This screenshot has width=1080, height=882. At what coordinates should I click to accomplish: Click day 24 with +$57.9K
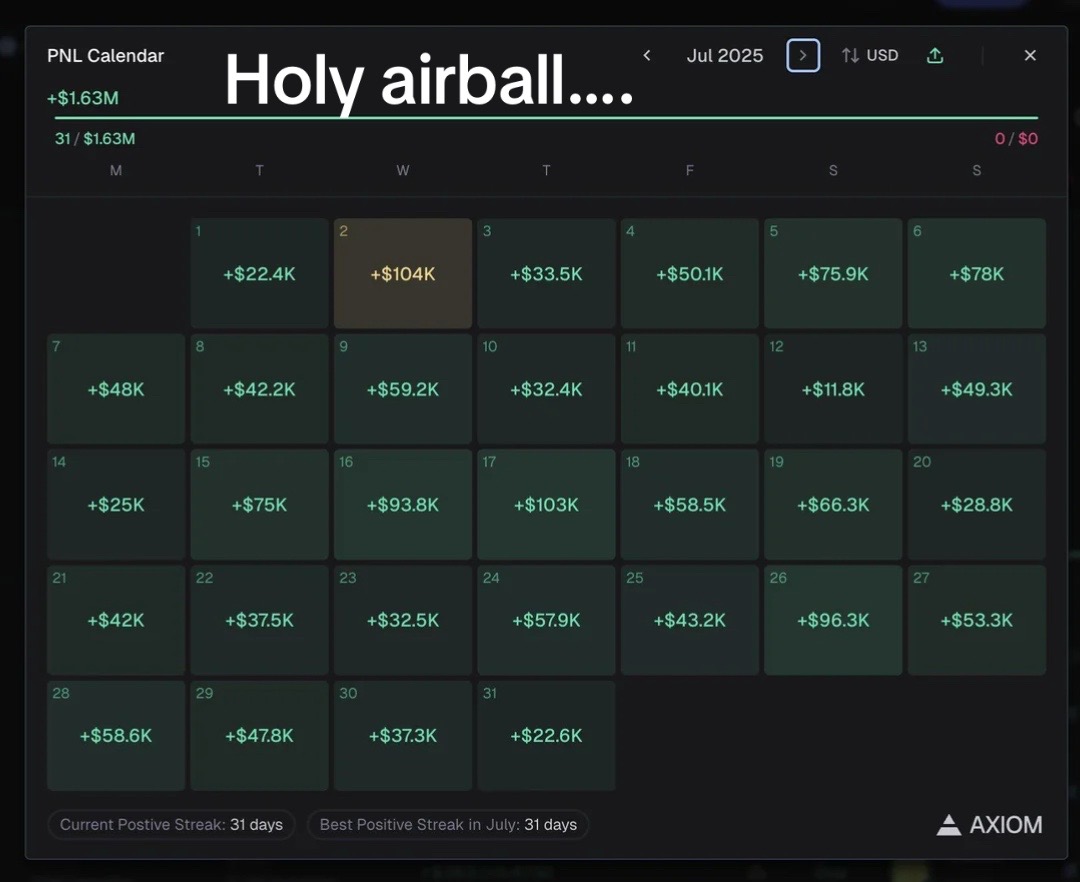point(546,620)
